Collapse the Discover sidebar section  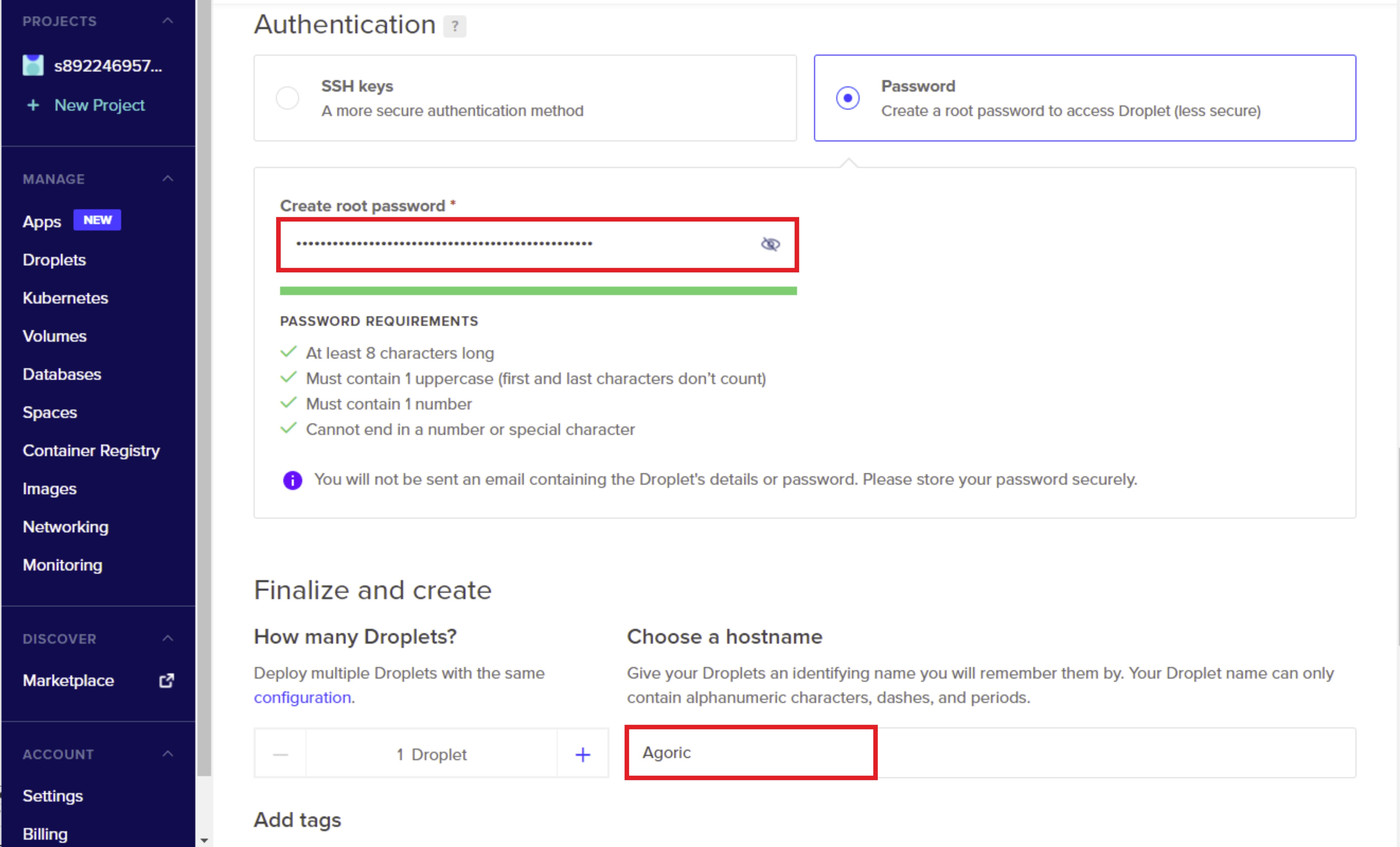168,638
